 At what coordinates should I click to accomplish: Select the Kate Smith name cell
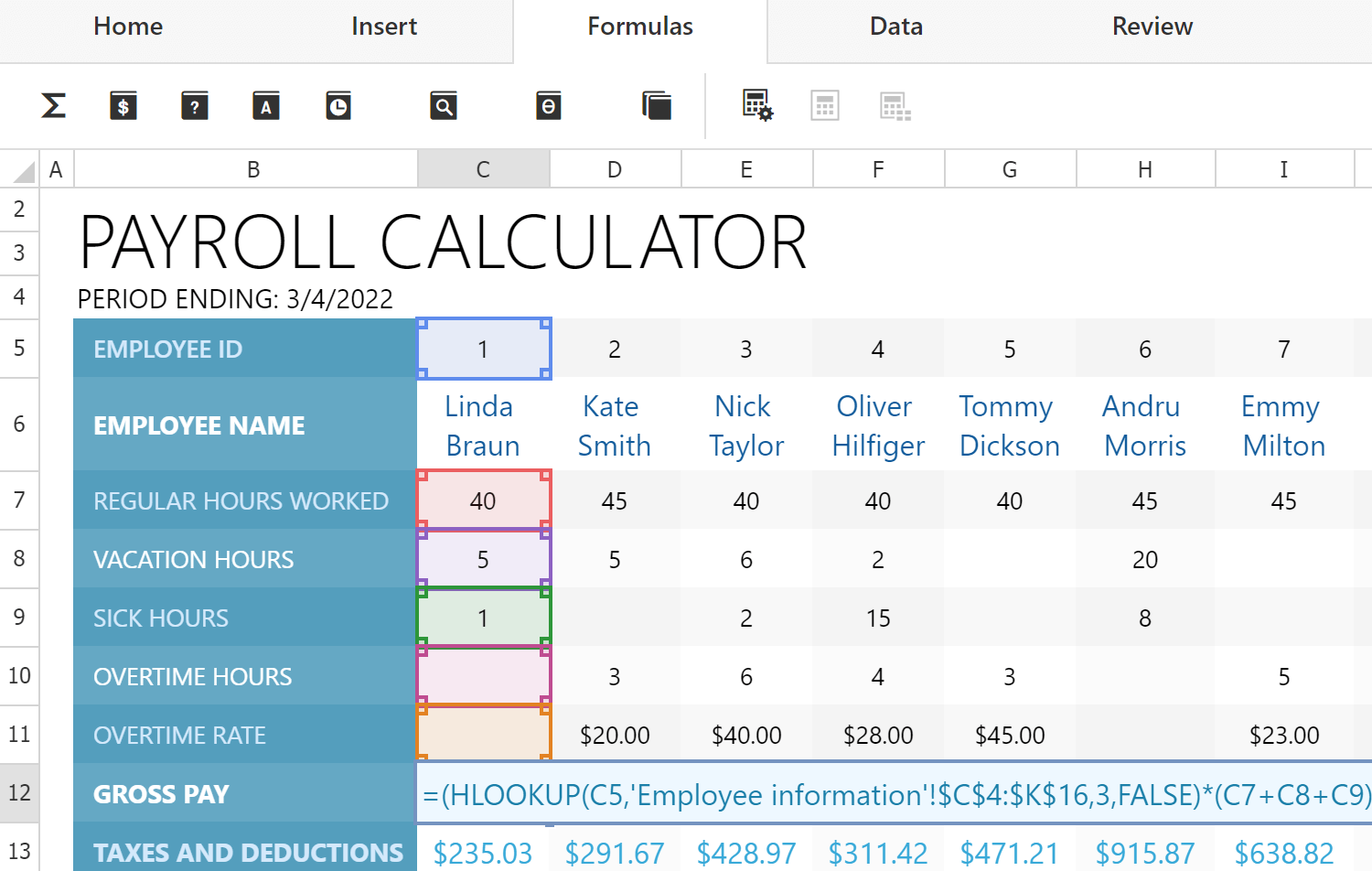coord(615,425)
